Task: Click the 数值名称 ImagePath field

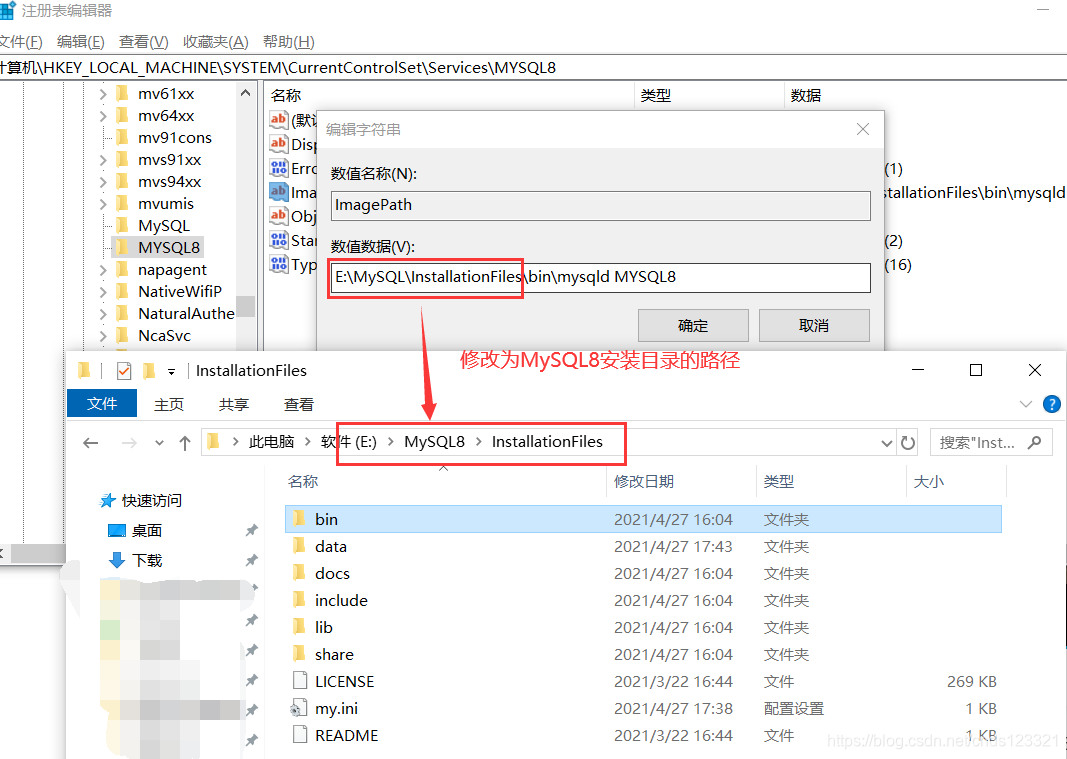Action: point(600,206)
